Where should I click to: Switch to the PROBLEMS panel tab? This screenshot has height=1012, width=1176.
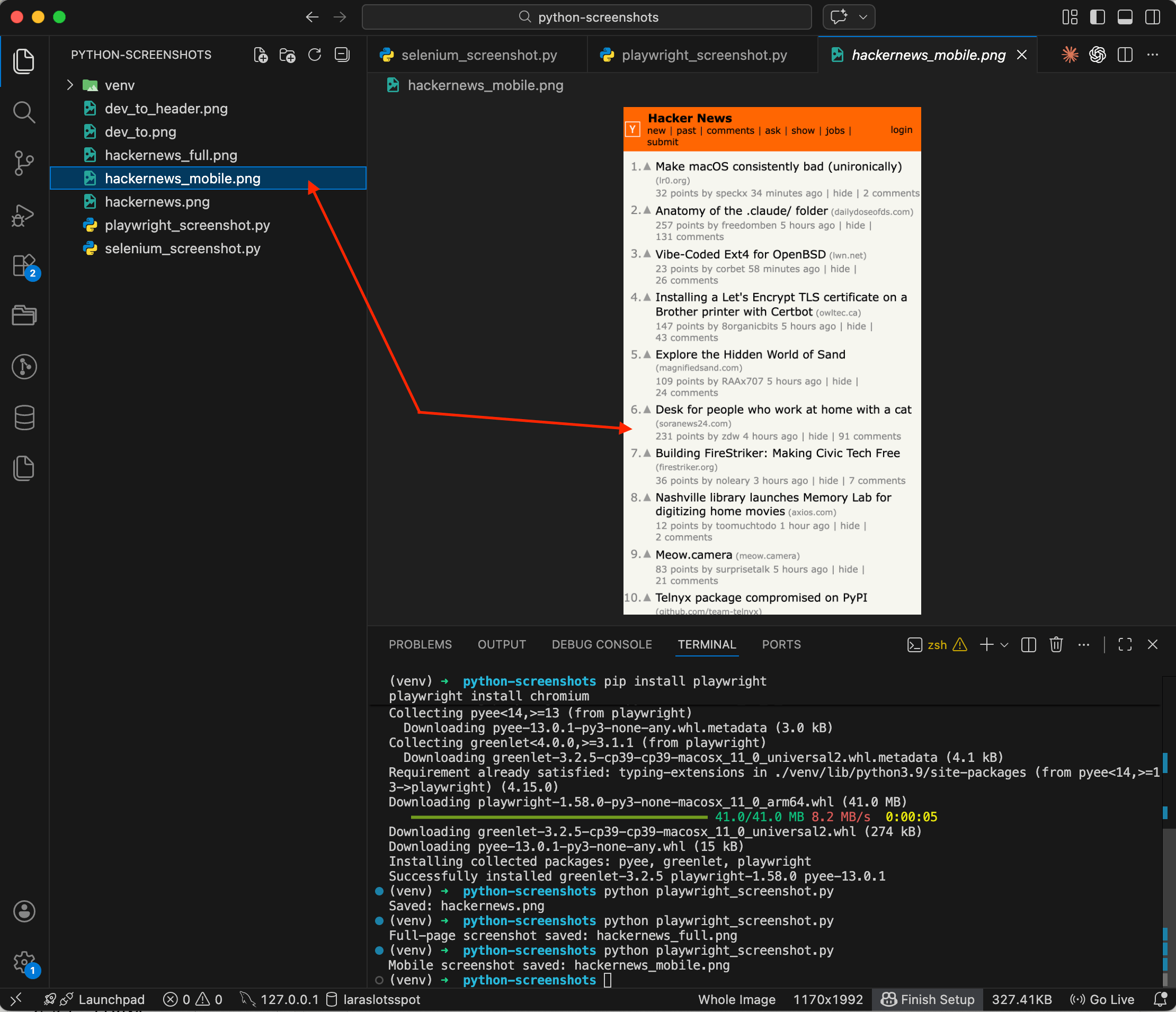pos(420,644)
